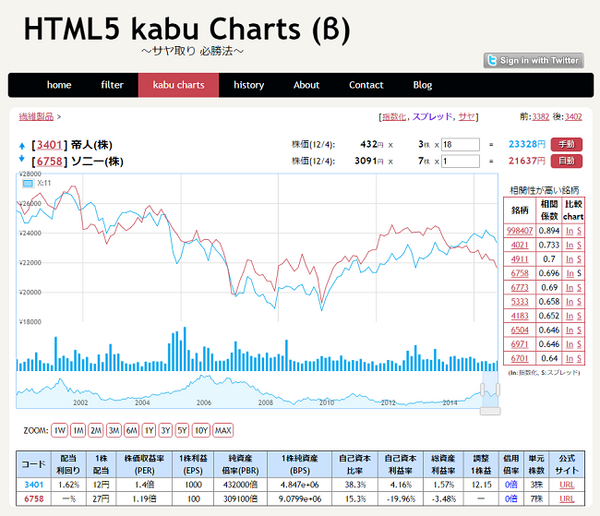Image resolution: width=600 pixels, height=516 pixels.
Task: Open URL link for 6758 row
Action: [x=567, y=499]
